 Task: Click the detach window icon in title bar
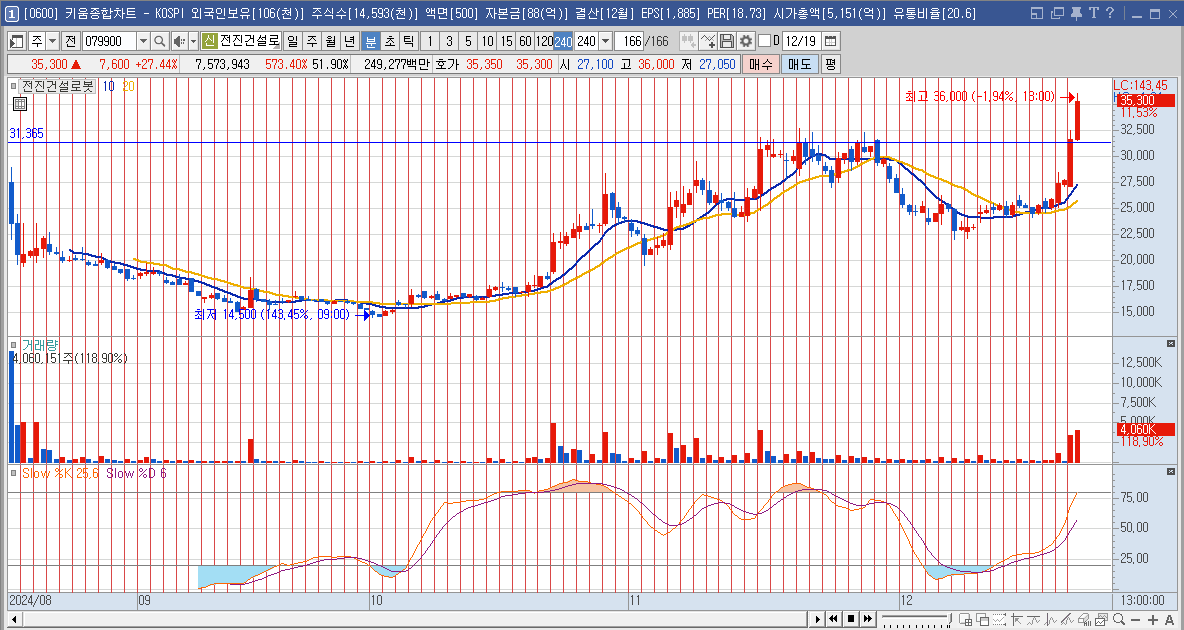(1058, 13)
